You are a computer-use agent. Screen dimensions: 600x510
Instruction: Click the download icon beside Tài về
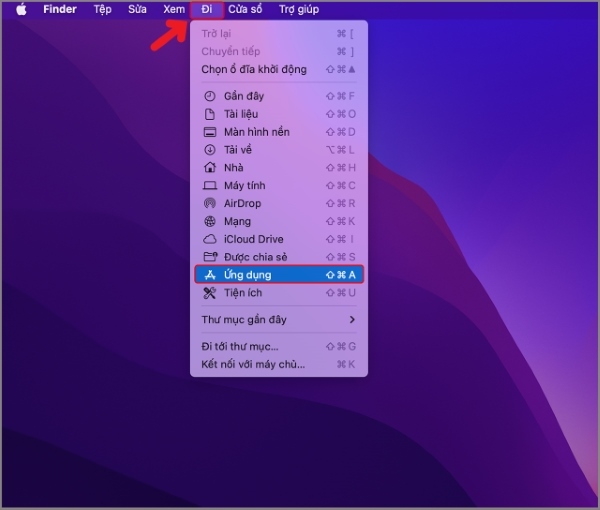tap(210, 150)
